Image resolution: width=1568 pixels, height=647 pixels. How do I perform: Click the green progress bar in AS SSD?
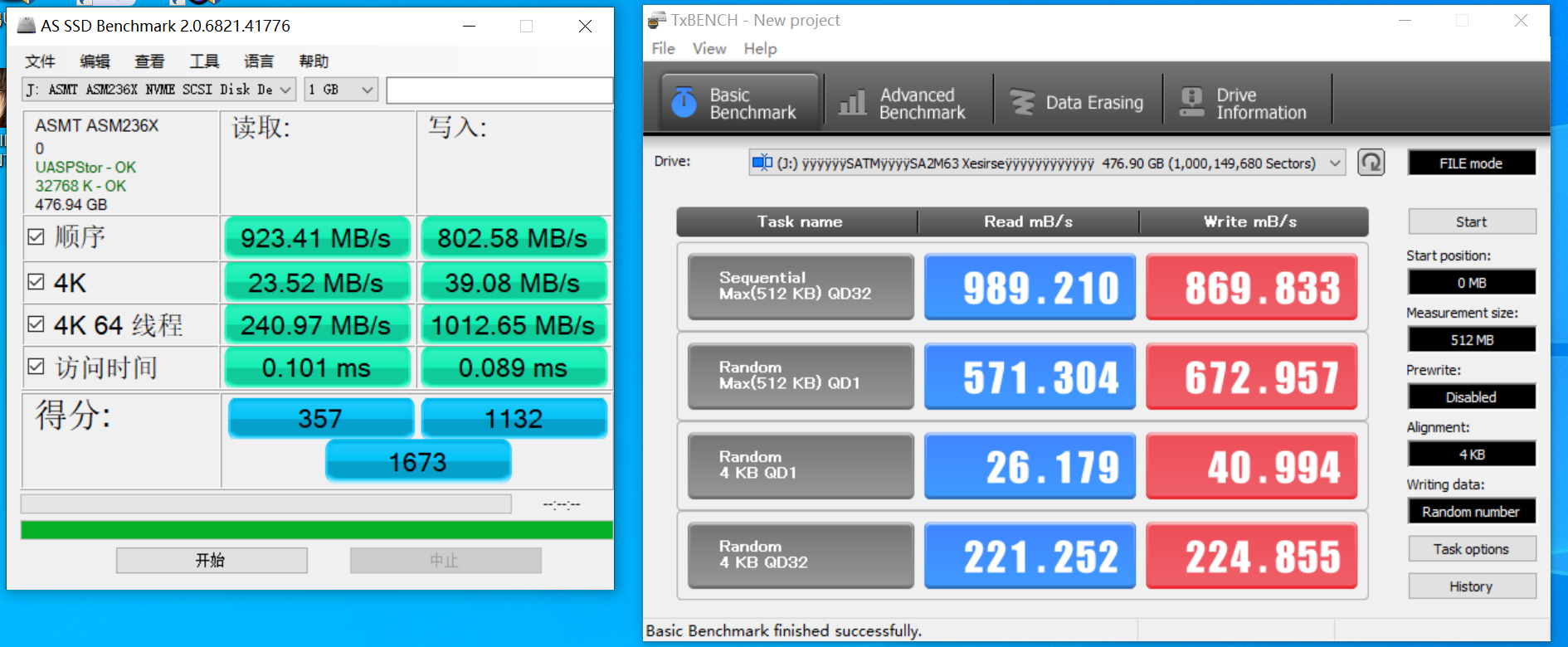coord(317,530)
